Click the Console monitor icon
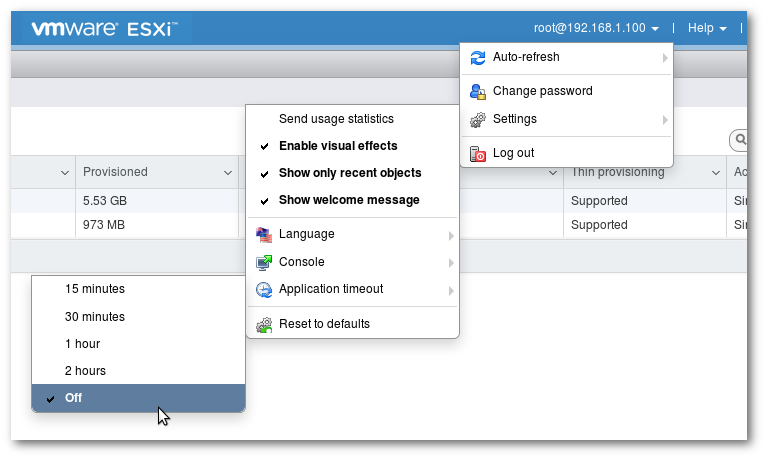766x459 pixels. 264,262
